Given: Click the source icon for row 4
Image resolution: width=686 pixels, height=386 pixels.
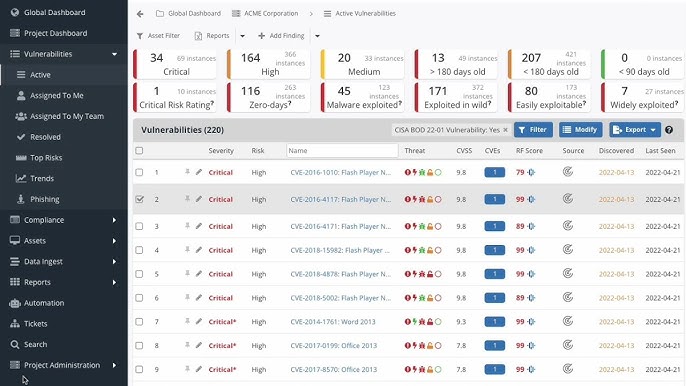Looking at the screenshot, I should coord(568,249).
